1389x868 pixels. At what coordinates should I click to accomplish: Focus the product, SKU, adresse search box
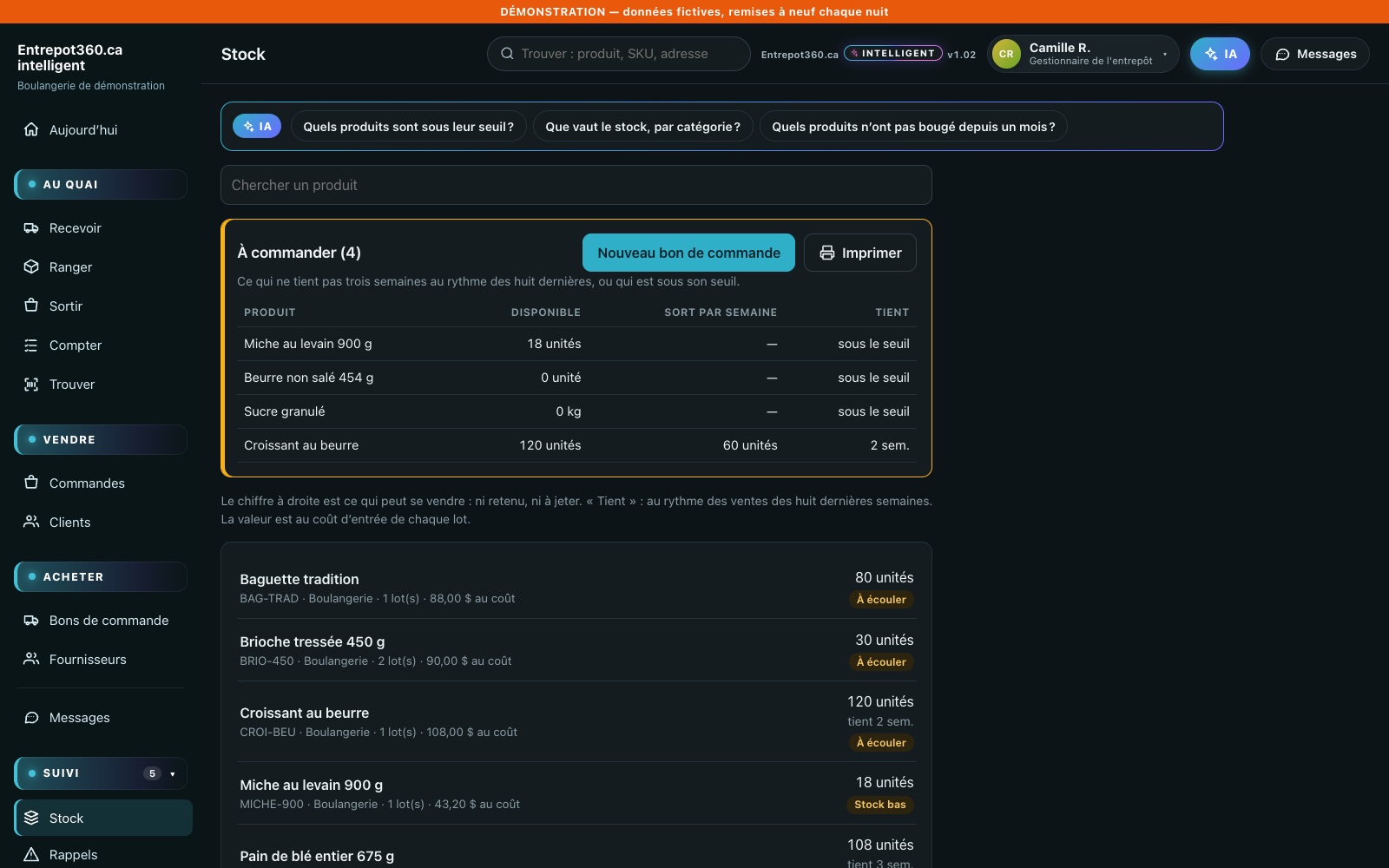pos(618,54)
